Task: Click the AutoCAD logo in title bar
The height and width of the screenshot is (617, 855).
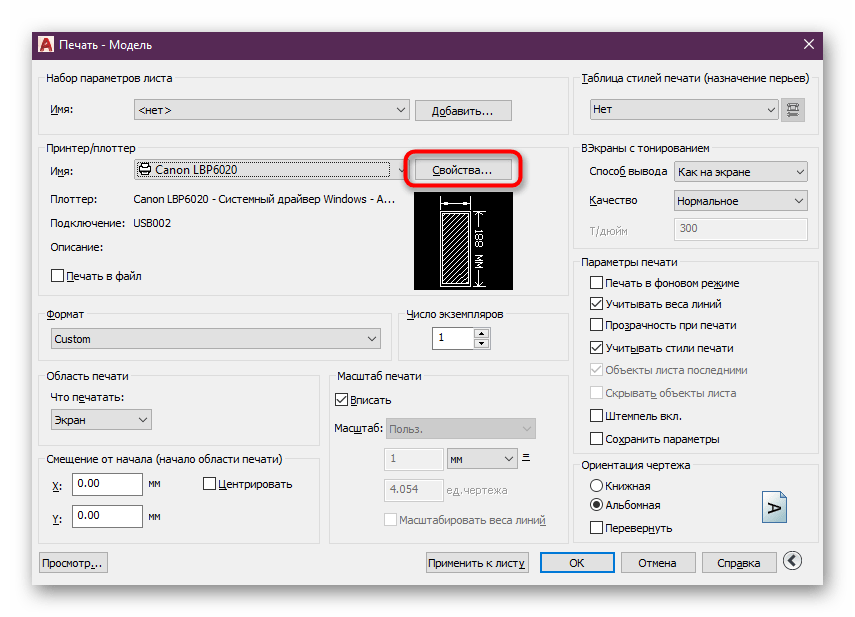Action: pos(45,44)
